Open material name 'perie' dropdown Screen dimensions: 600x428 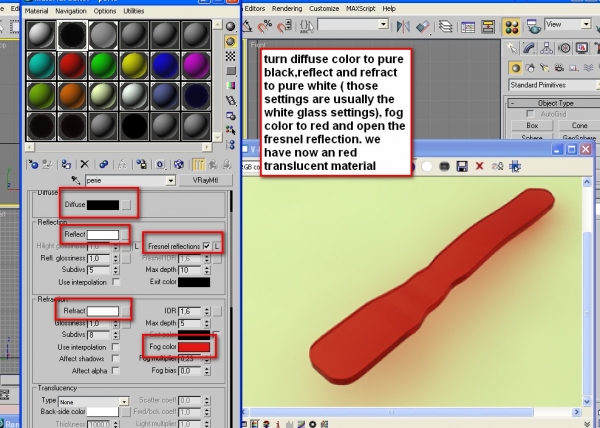(171, 181)
